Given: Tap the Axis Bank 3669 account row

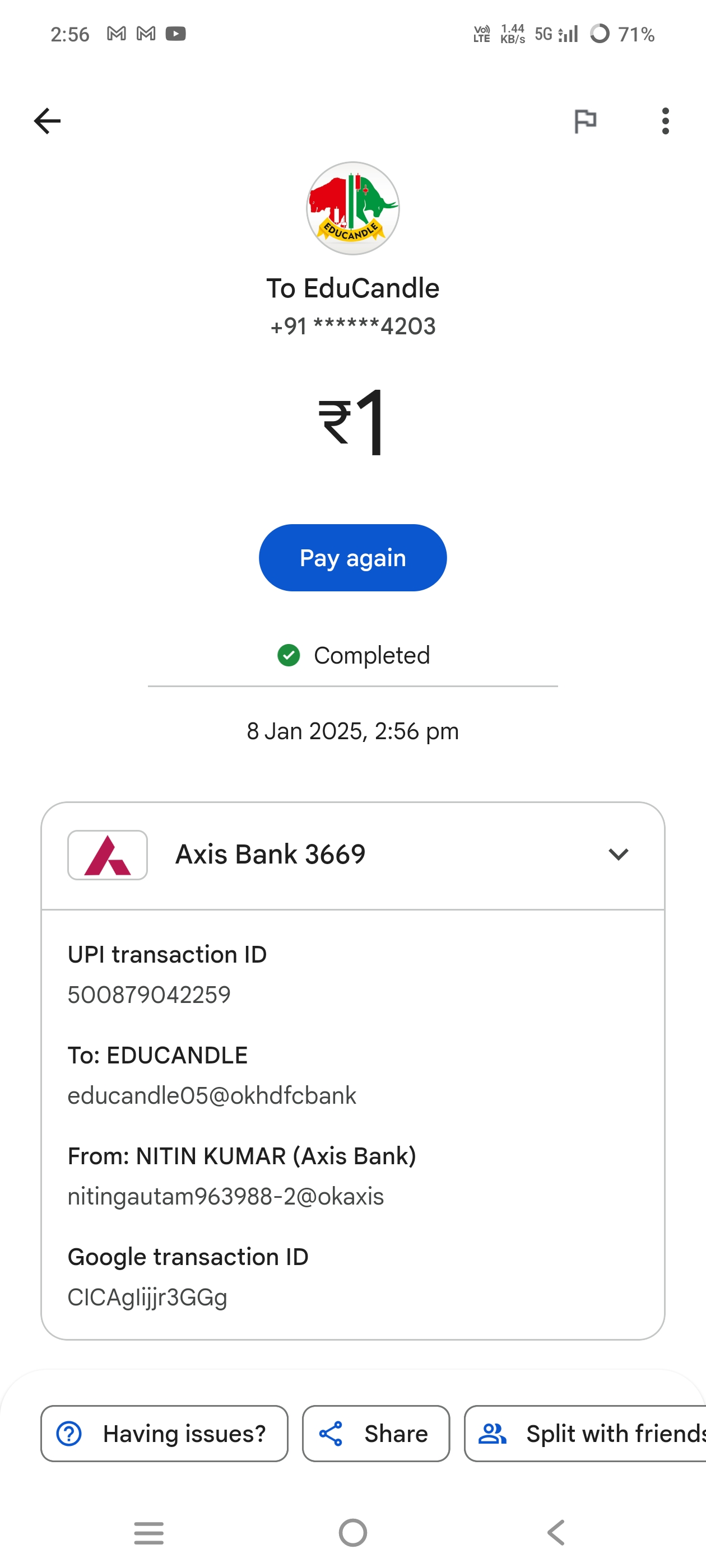Looking at the screenshot, I should 354,855.
